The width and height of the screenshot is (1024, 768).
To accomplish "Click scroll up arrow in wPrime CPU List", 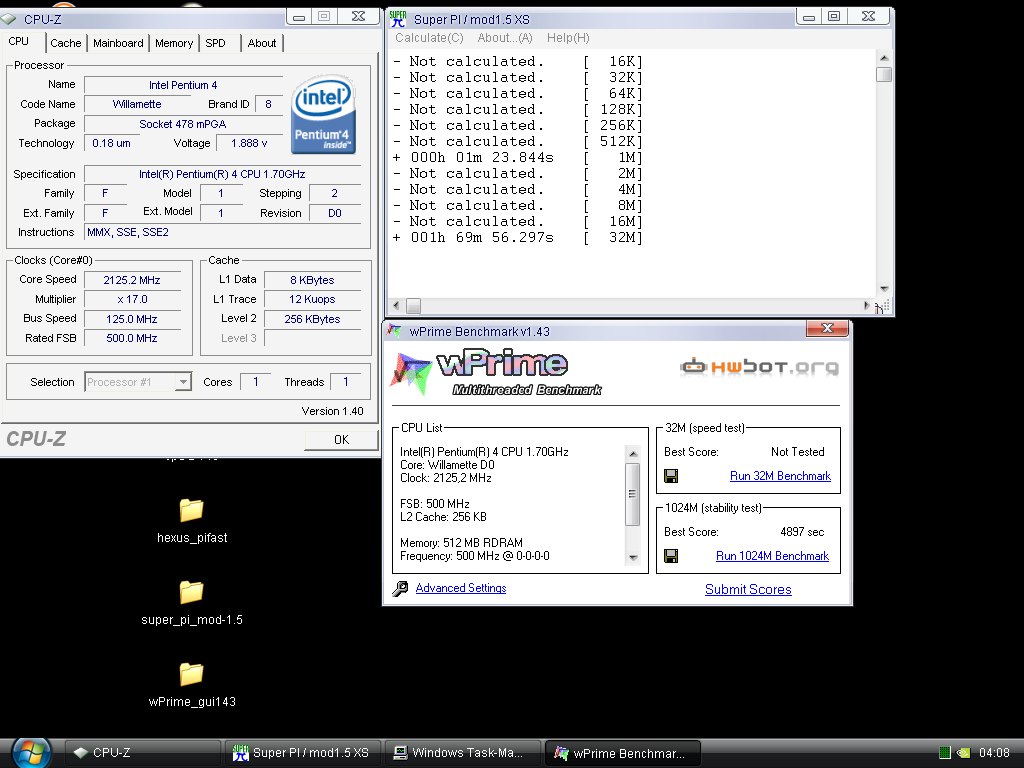I will 632,454.
